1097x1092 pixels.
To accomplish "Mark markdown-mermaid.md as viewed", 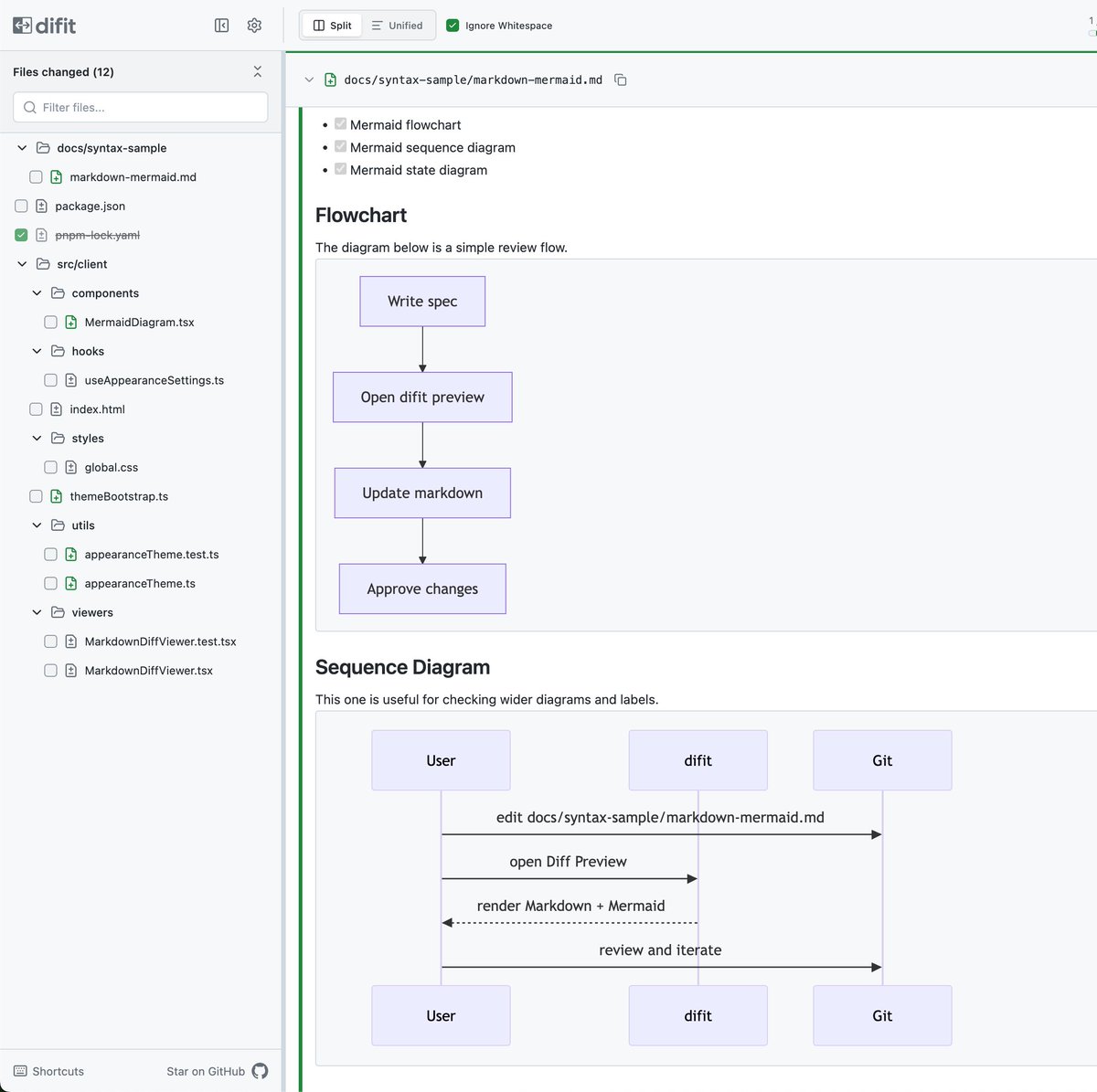I will [x=36, y=177].
